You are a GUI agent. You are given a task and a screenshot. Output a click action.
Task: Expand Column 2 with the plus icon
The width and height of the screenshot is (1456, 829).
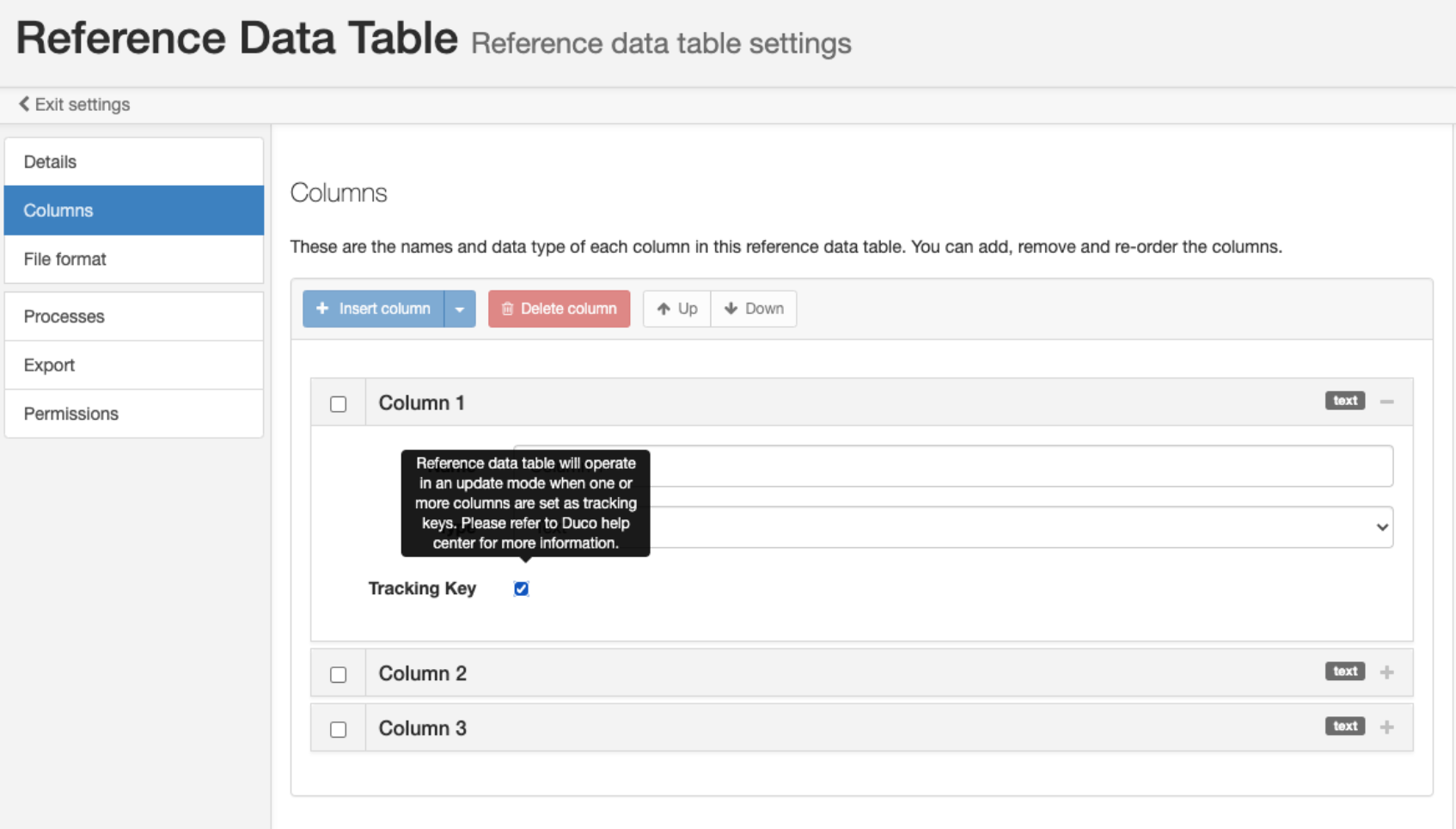click(1386, 672)
